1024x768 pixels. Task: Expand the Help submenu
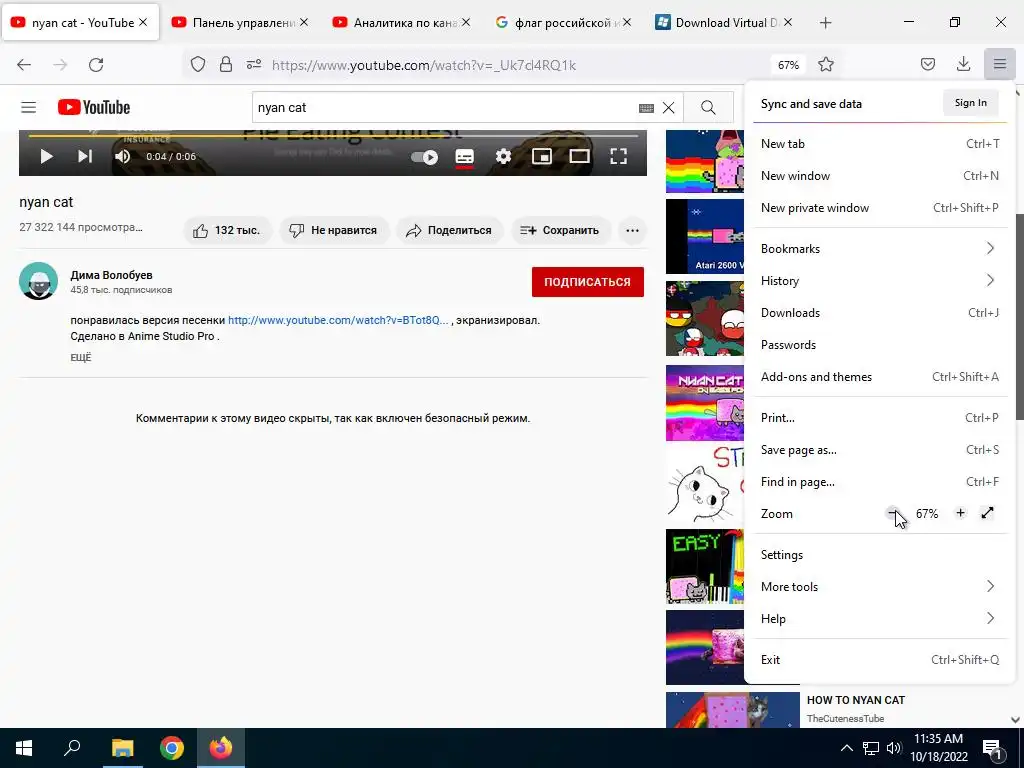(880, 619)
